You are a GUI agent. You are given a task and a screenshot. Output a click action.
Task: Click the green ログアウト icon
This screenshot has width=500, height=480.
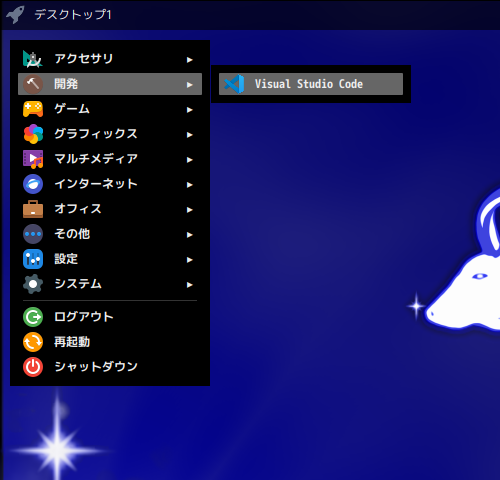click(x=33, y=317)
